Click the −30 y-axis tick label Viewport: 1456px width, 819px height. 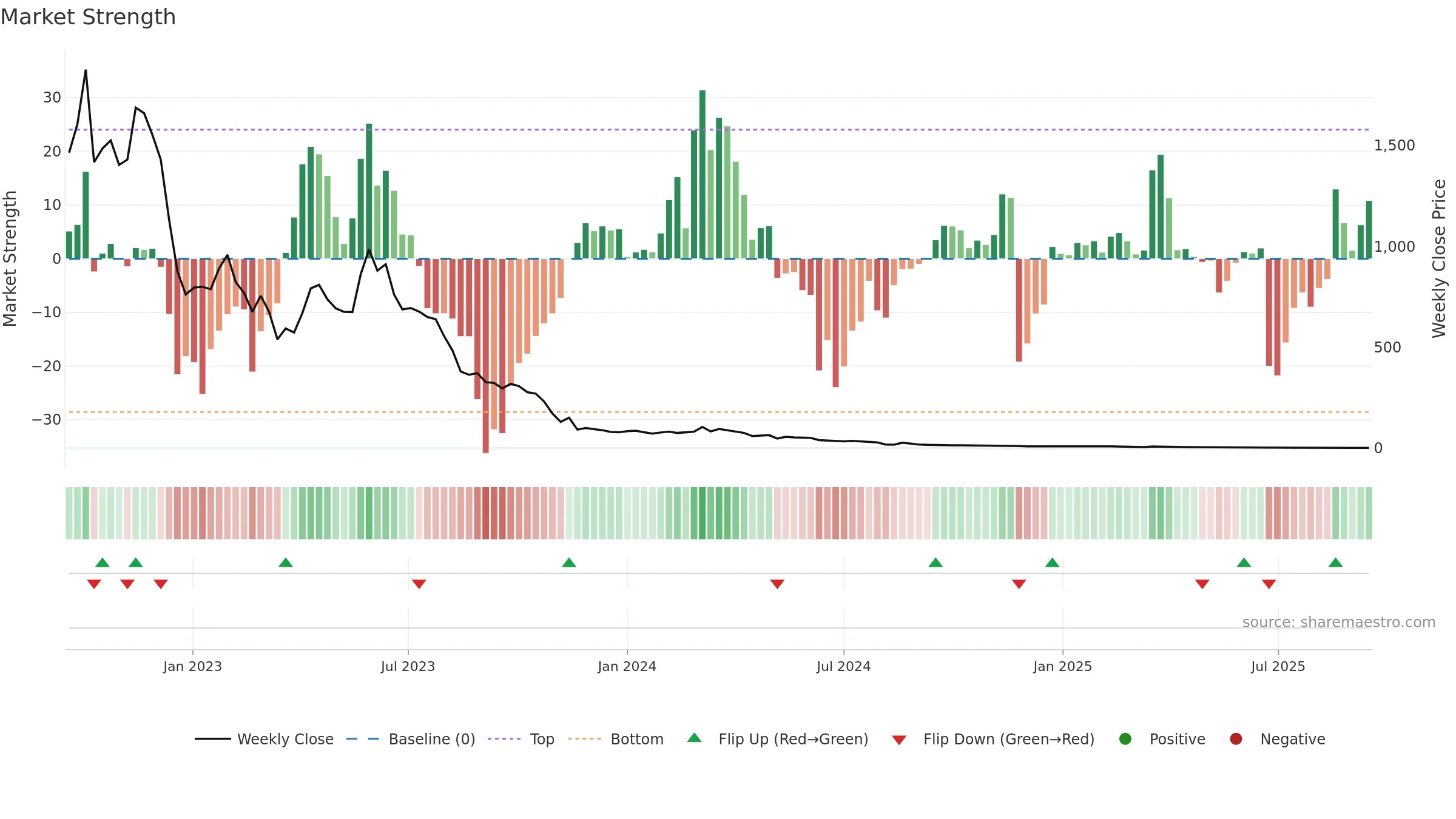pos(47,420)
